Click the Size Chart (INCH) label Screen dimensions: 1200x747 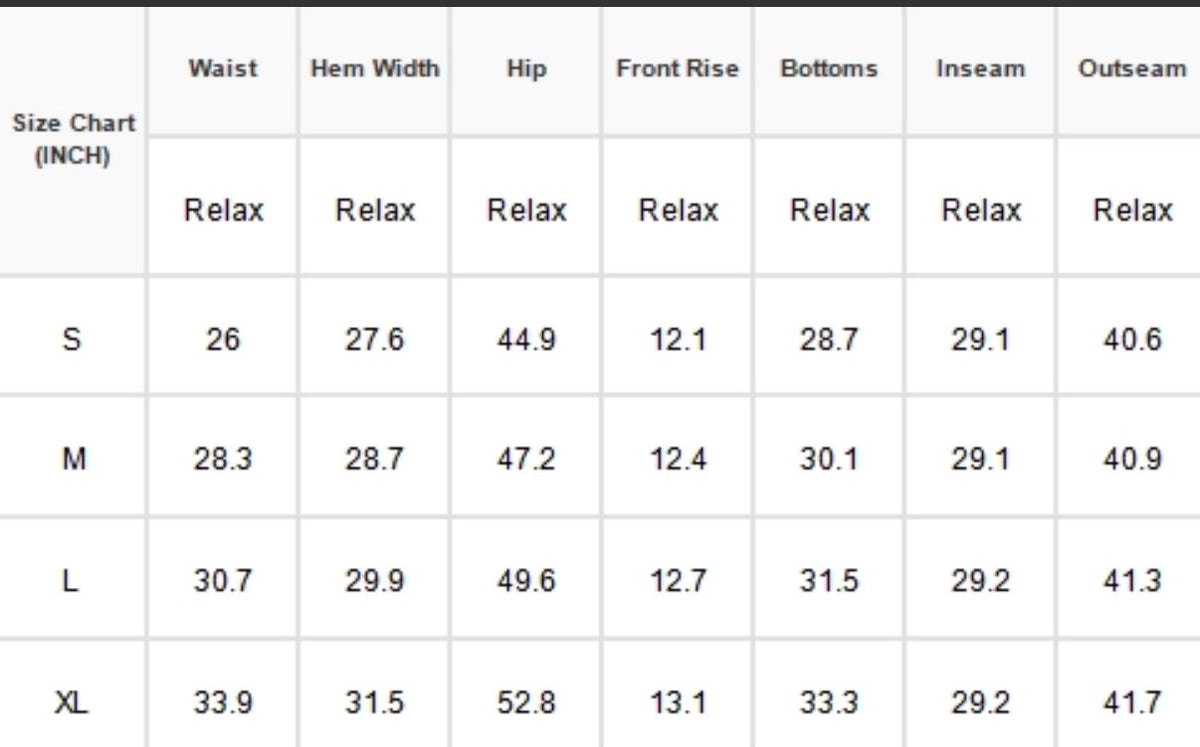(x=73, y=140)
